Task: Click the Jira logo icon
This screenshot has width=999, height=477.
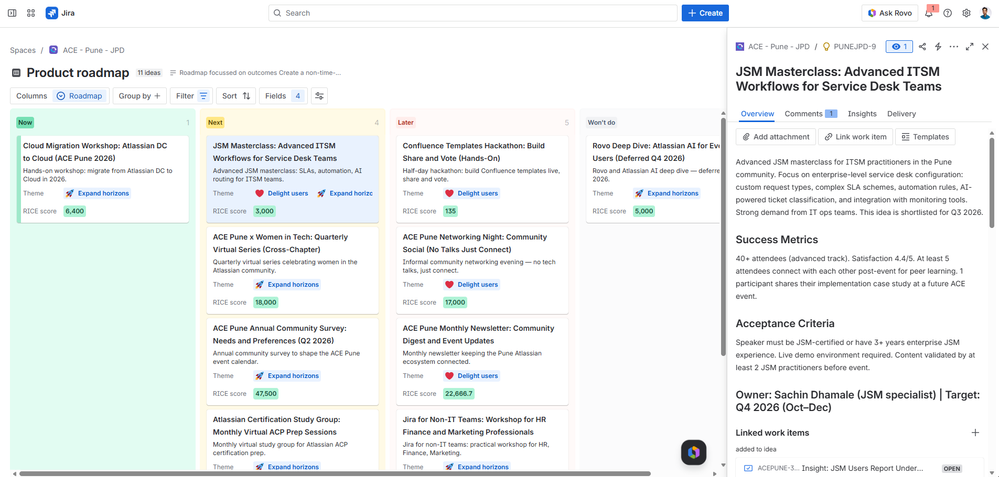Action: (x=52, y=13)
